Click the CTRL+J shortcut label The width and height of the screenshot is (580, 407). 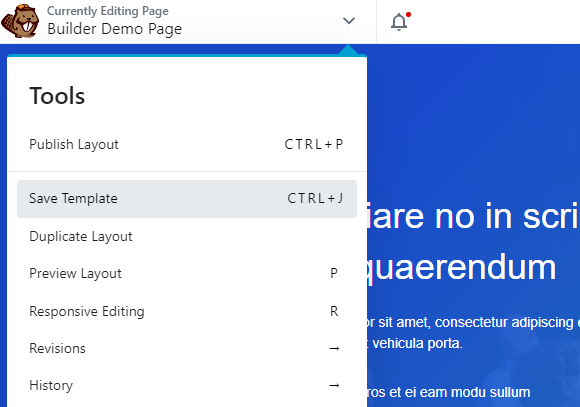(316, 198)
